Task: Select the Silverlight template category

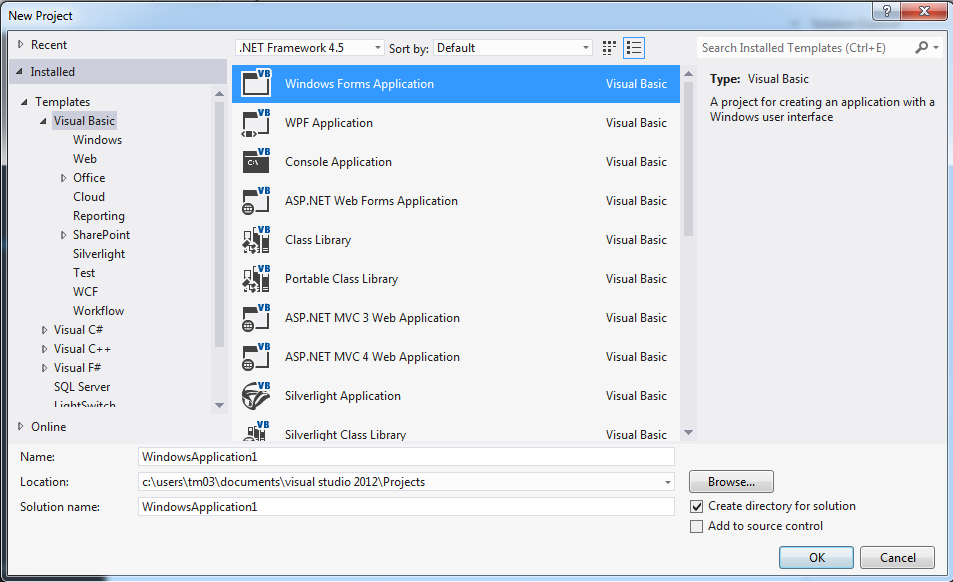Action: point(98,254)
